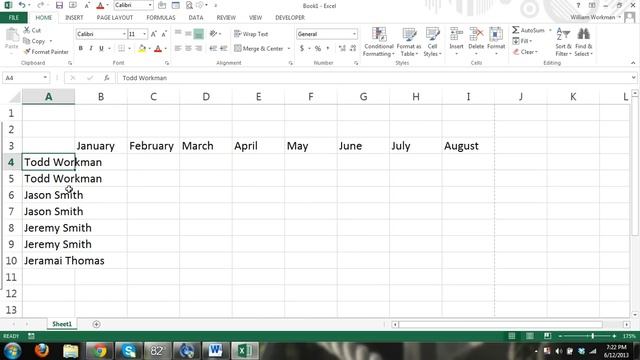640x360 pixels.
Task: Apply the yellow Fill Color
Action: click(142, 49)
